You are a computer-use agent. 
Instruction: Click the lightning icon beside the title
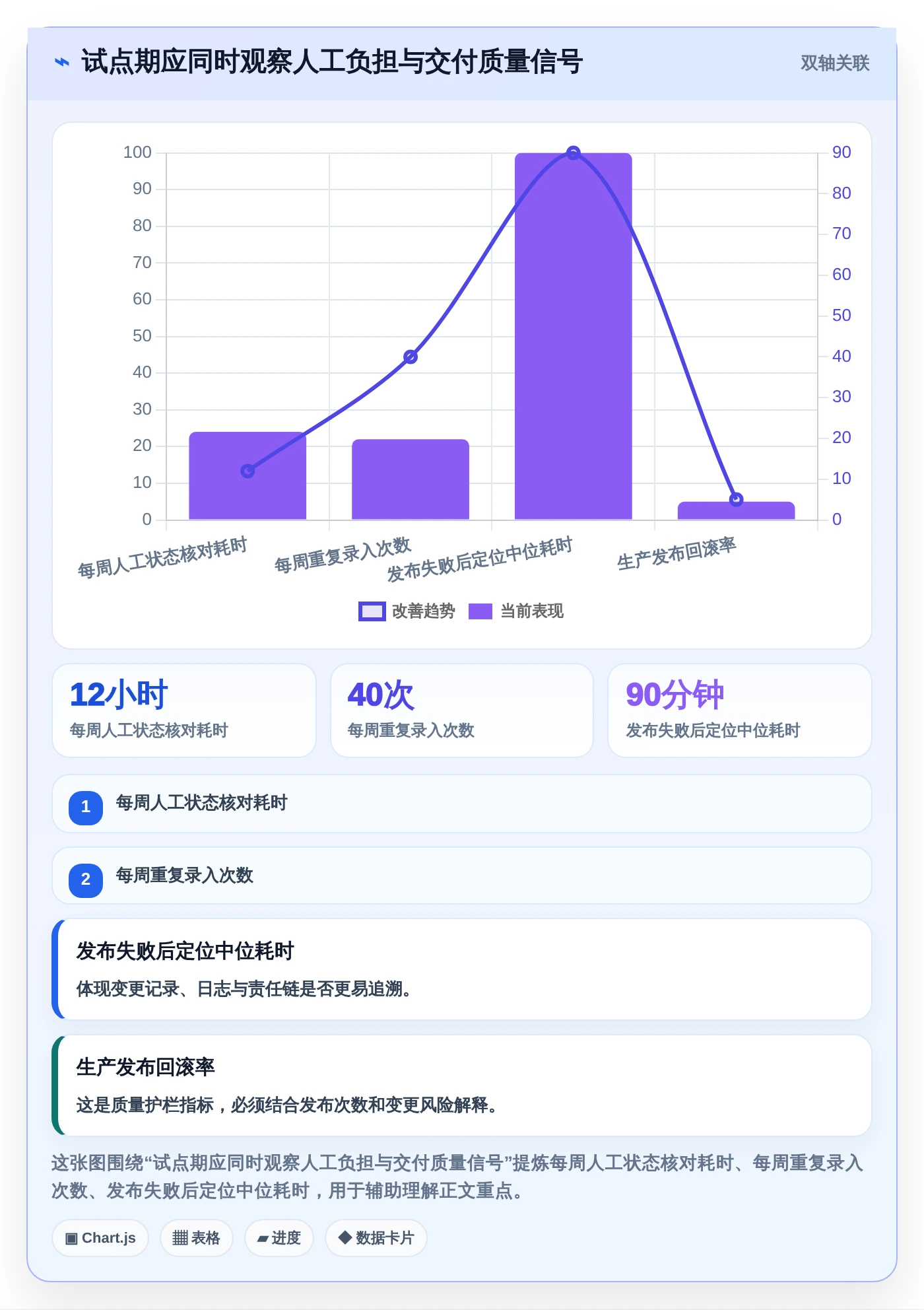click(x=61, y=63)
